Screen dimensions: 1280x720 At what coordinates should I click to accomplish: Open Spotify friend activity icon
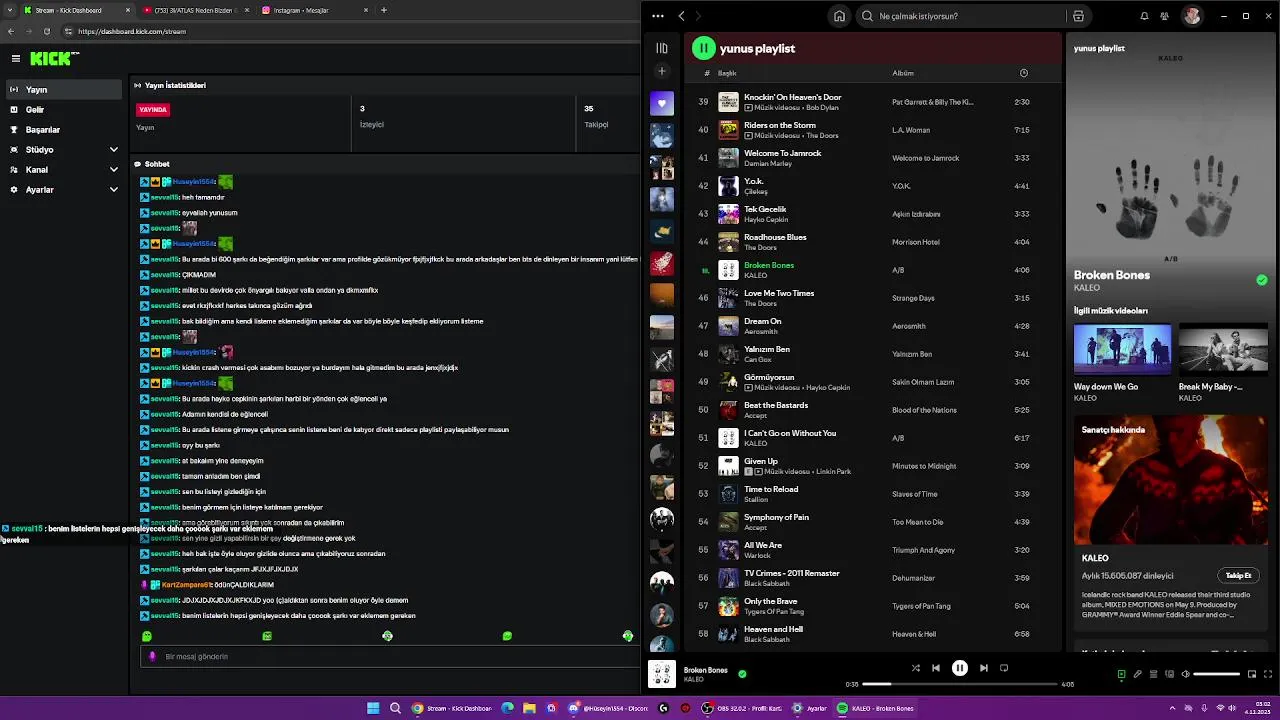pos(1165,16)
